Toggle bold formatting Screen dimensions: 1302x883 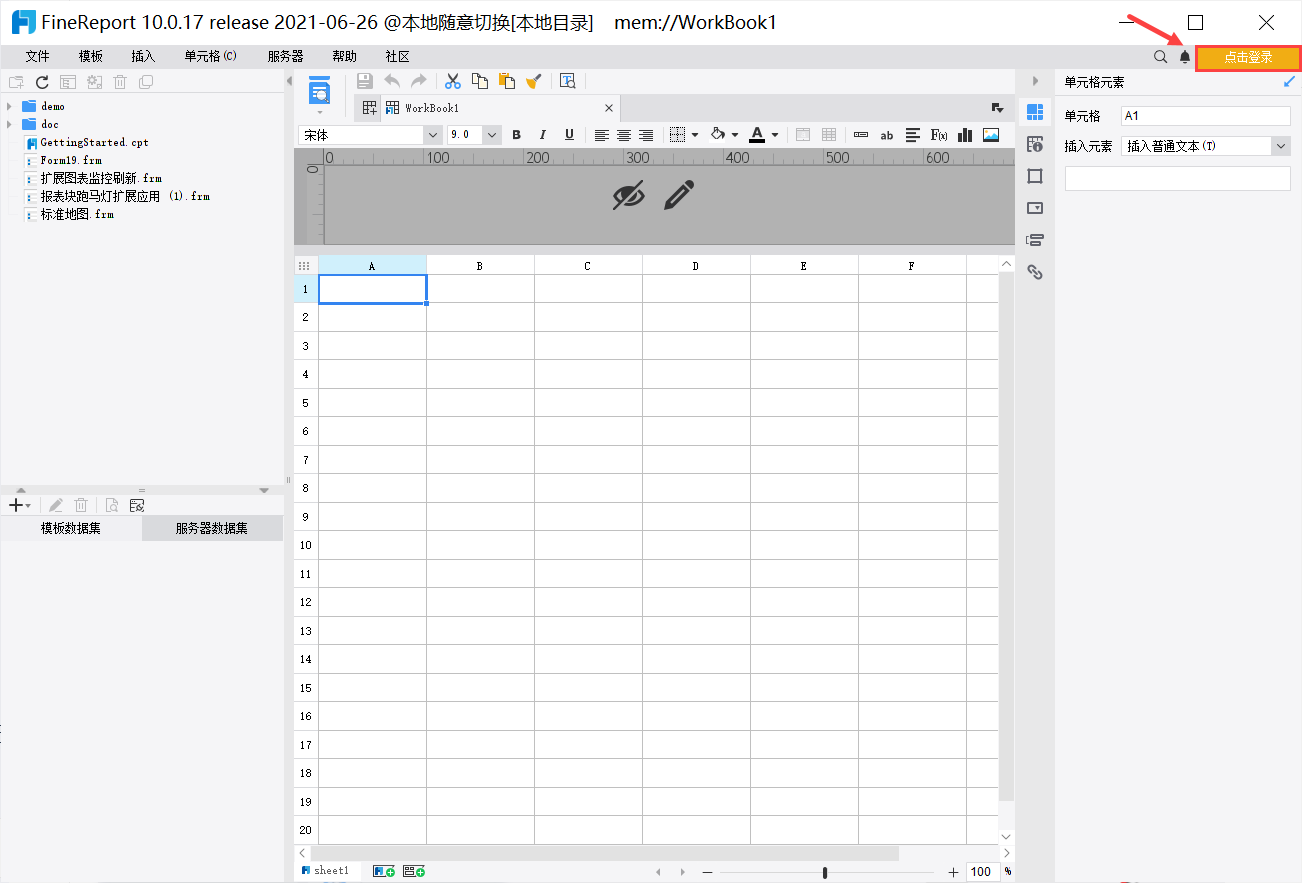point(516,135)
